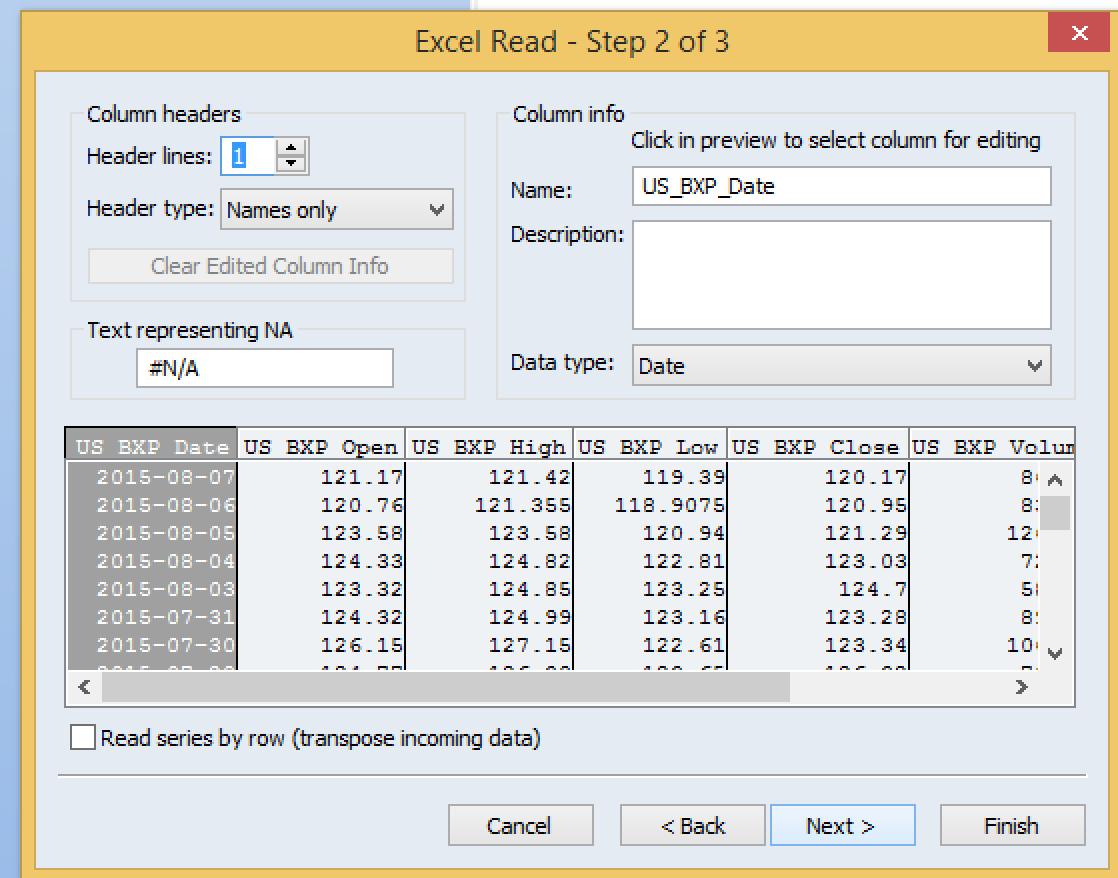Cancel the Excel Read dialog
Viewport: 1118px width, 878px height.
(520, 826)
